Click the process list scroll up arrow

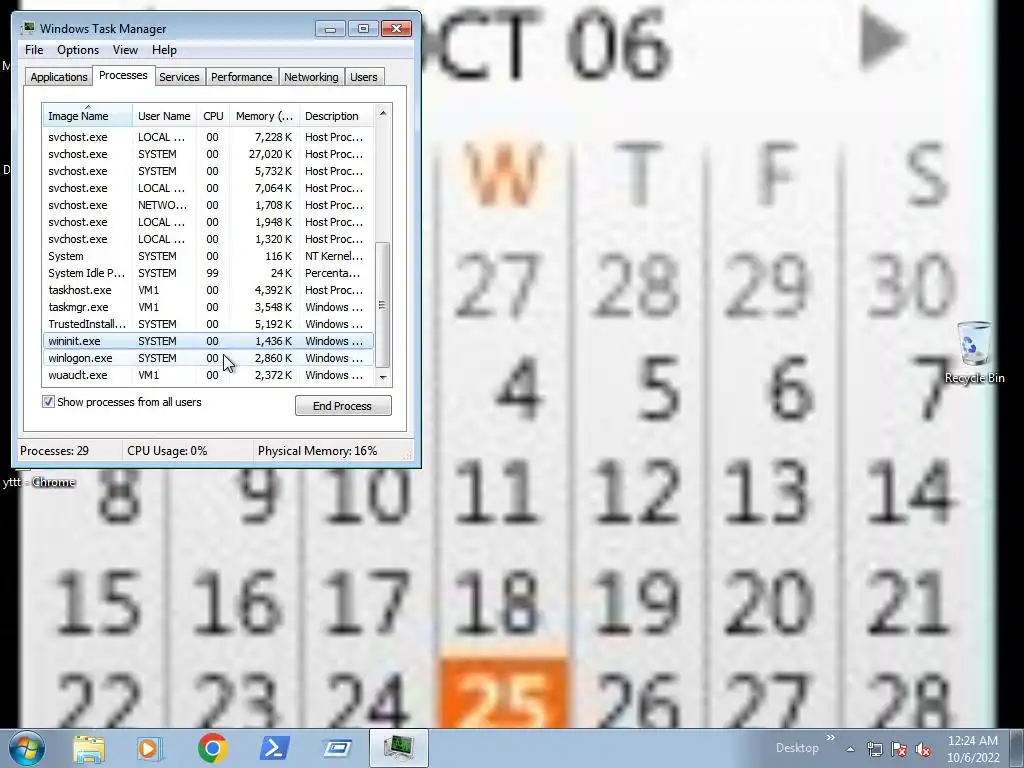383,113
